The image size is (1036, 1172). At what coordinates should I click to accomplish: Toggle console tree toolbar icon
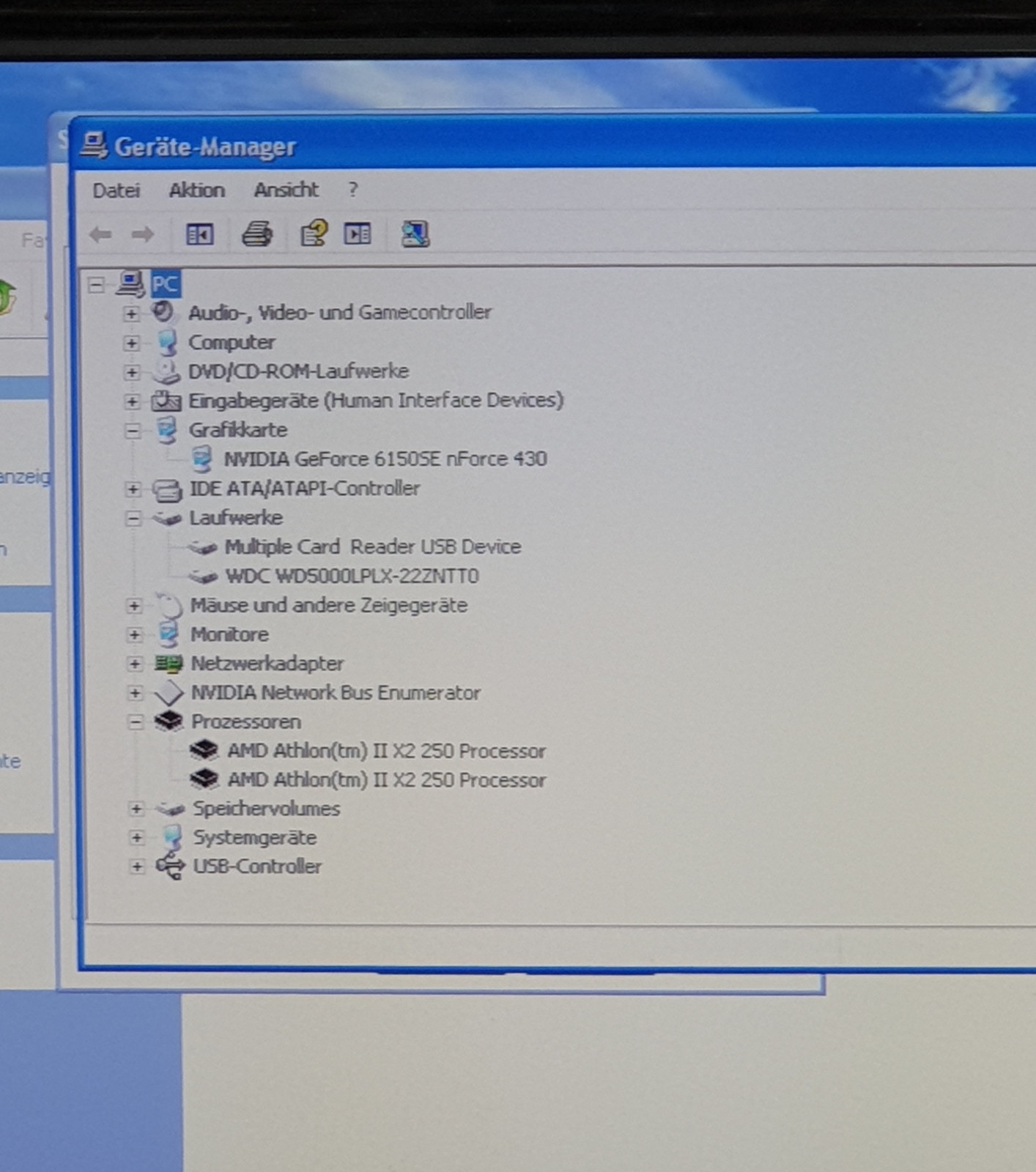click(x=199, y=234)
